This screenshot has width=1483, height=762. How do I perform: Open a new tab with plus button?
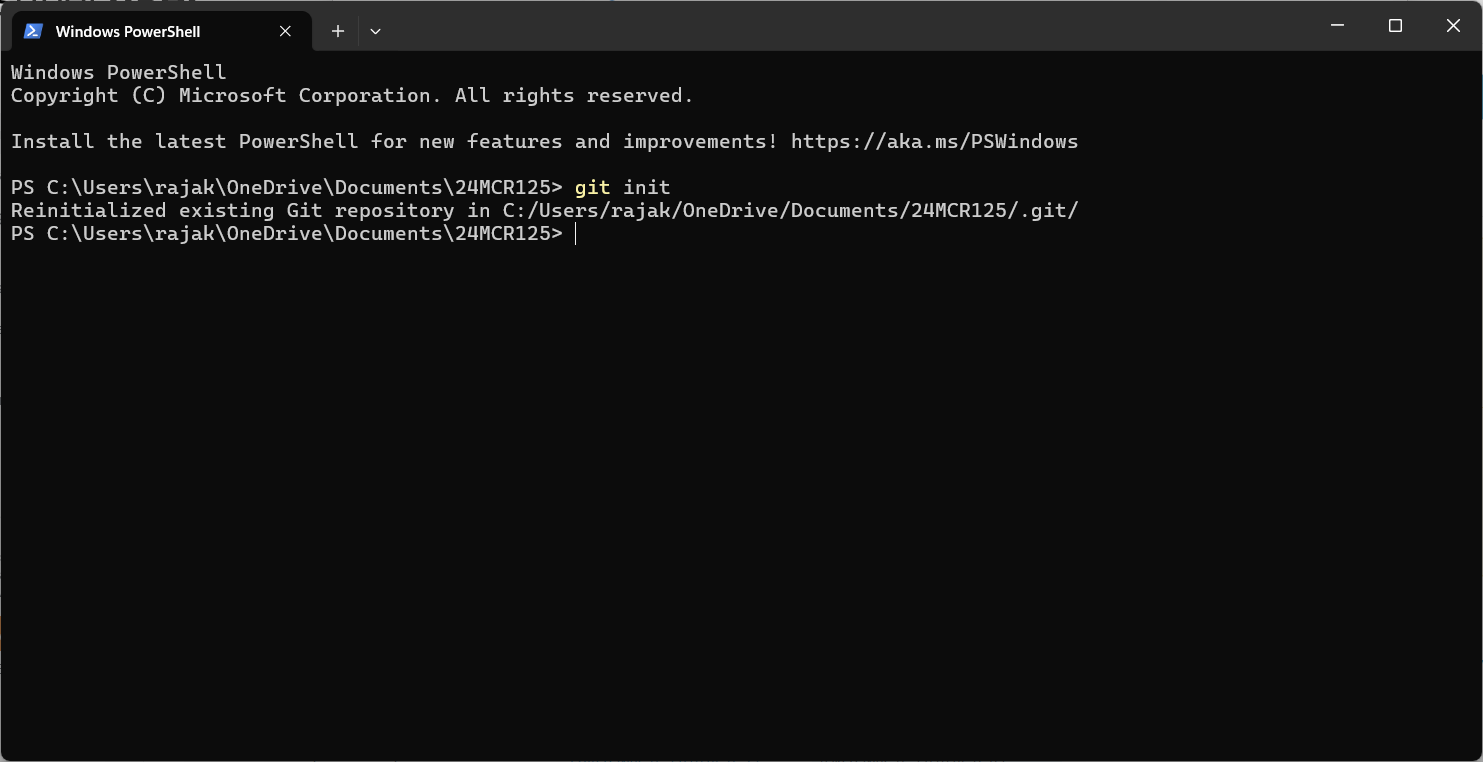(x=338, y=31)
